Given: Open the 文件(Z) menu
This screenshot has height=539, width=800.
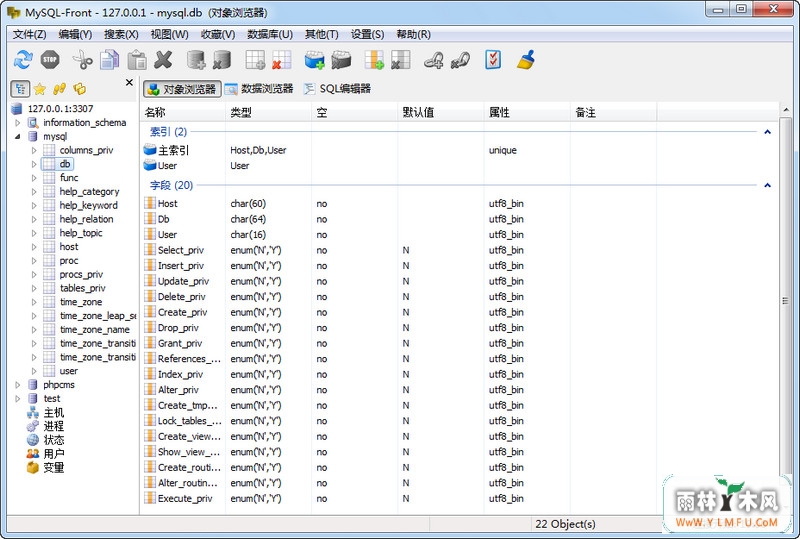Looking at the screenshot, I should (x=30, y=34).
